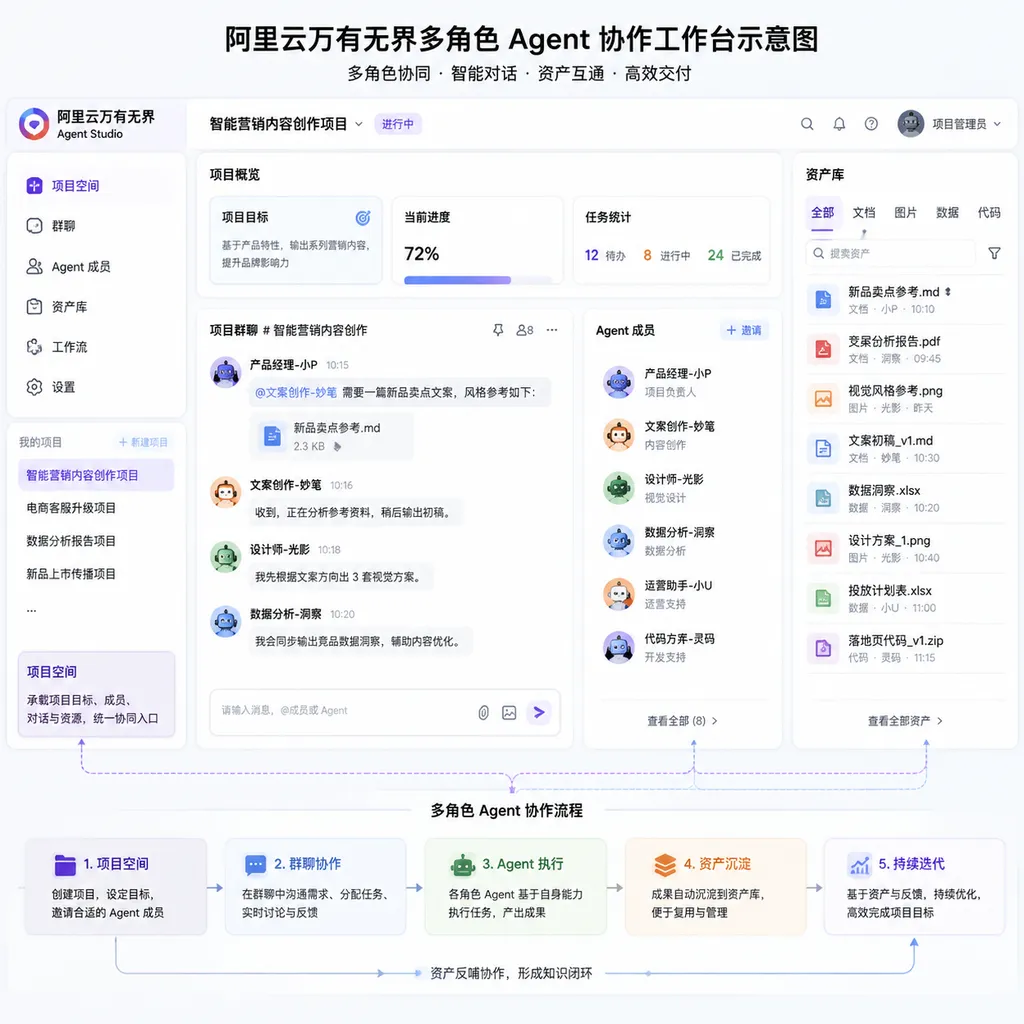Click 数据洞察.xlsx file icon
This screenshot has width=1024, height=1024.
click(x=823, y=498)
